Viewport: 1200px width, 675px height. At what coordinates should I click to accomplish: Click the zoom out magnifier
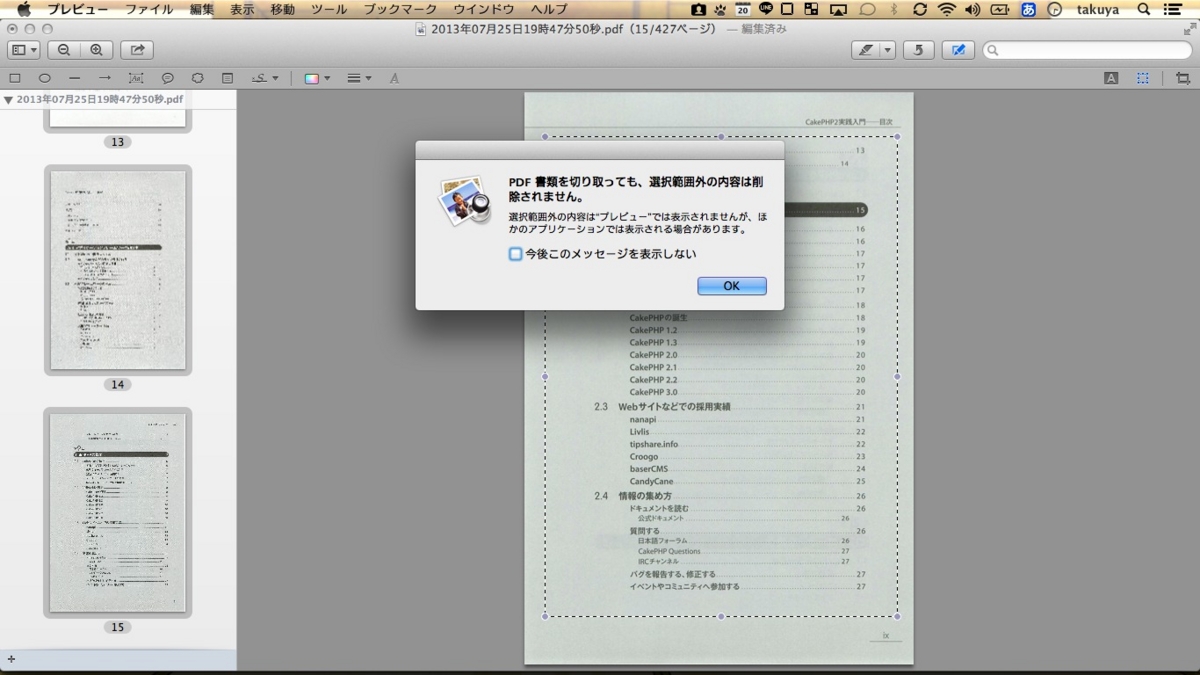(64, 50)
